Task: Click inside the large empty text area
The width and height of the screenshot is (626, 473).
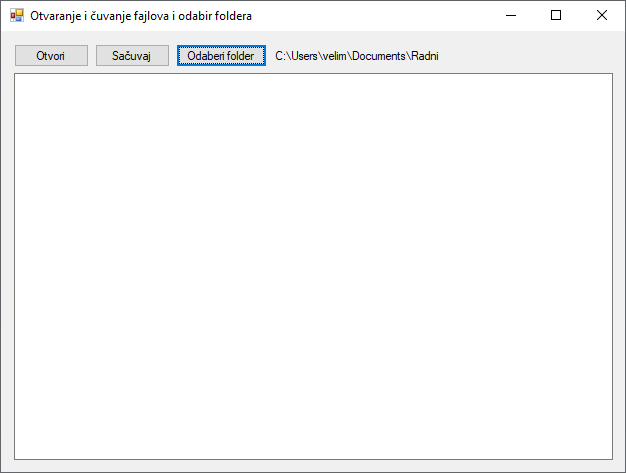Action: tap(313, 266)
